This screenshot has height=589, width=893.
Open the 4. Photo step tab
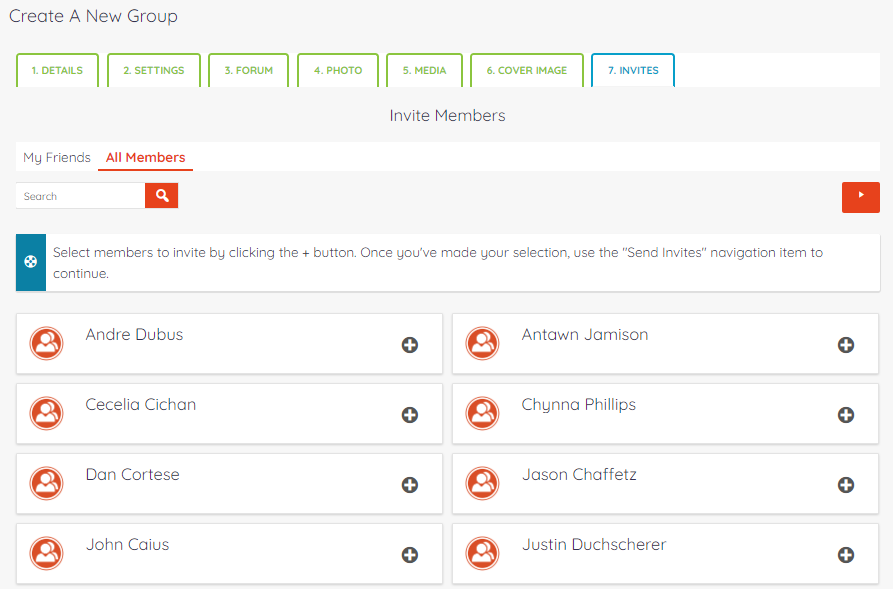pos(338,71)
